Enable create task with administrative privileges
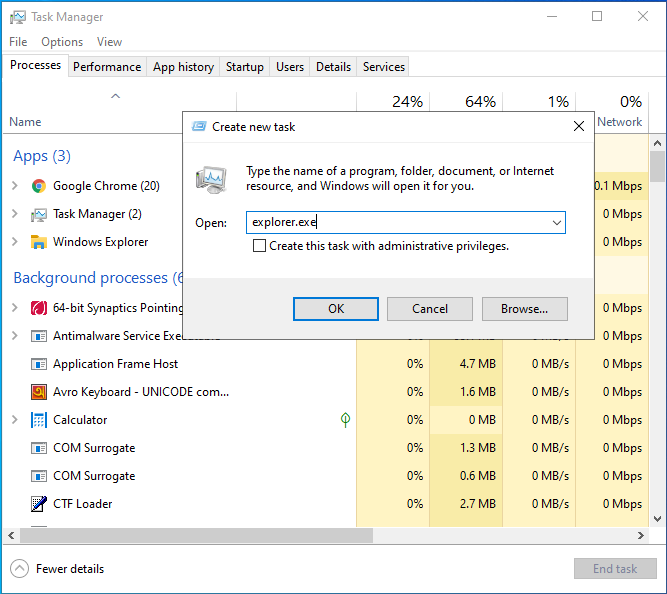667x594 pixels. 260,246
